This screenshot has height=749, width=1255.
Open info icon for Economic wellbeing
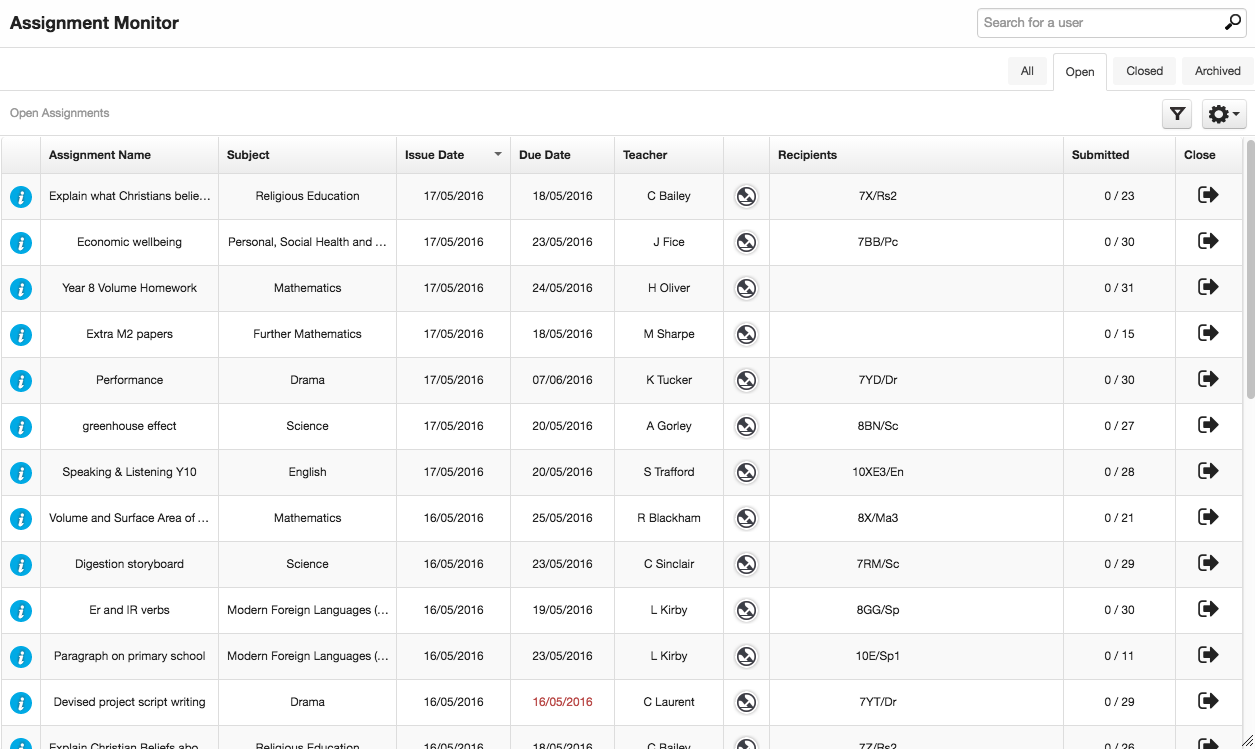click(21, 243)
